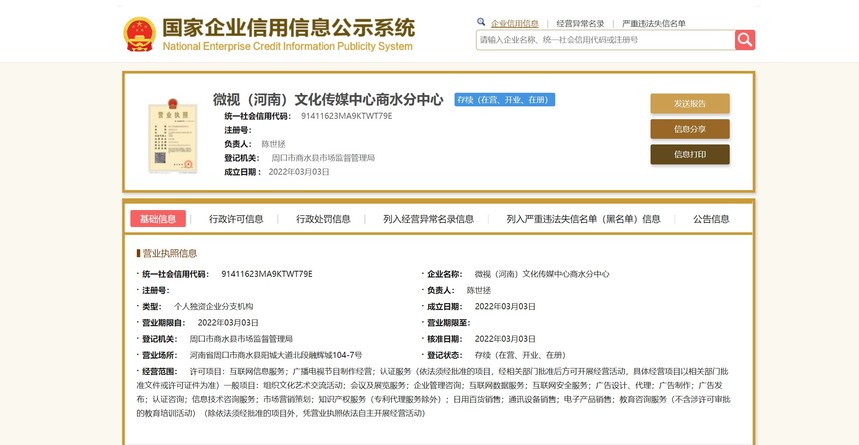Click the credit code in 营业执照信息

tap(267, 274)
